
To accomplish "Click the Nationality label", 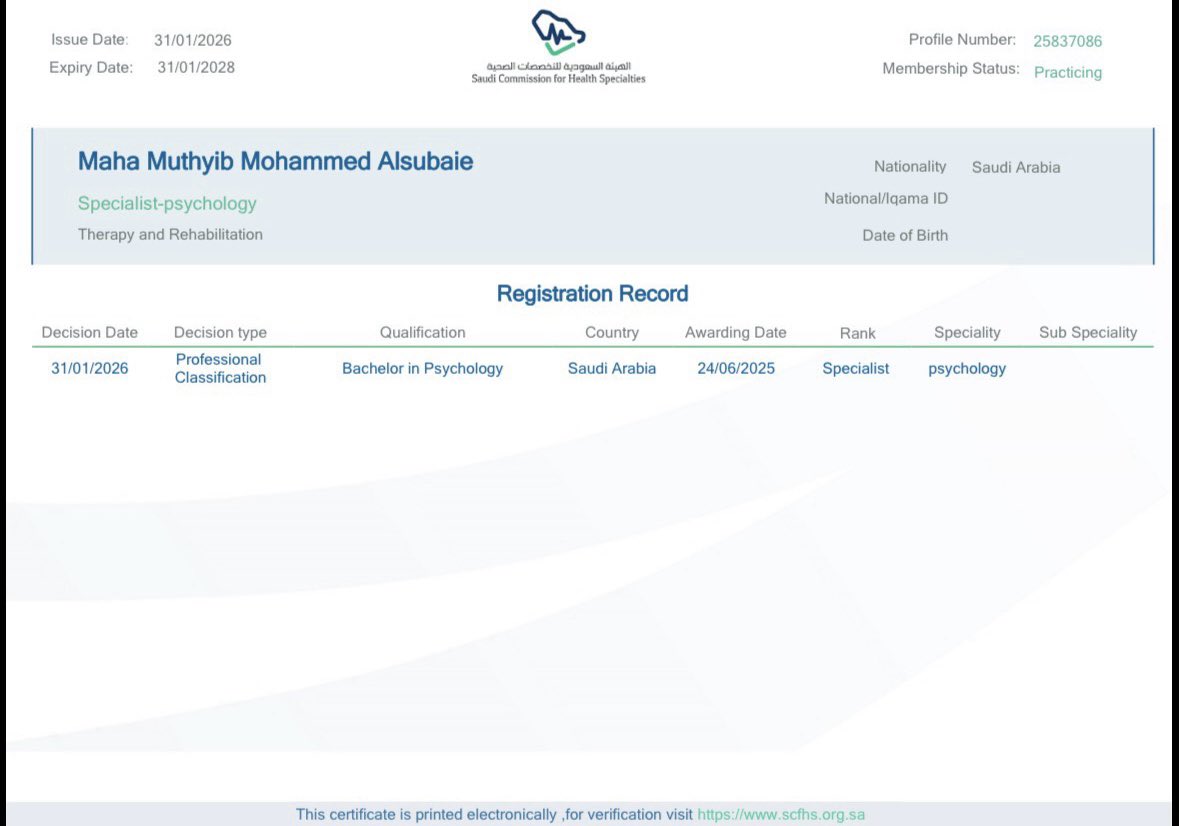I will 910,167.
